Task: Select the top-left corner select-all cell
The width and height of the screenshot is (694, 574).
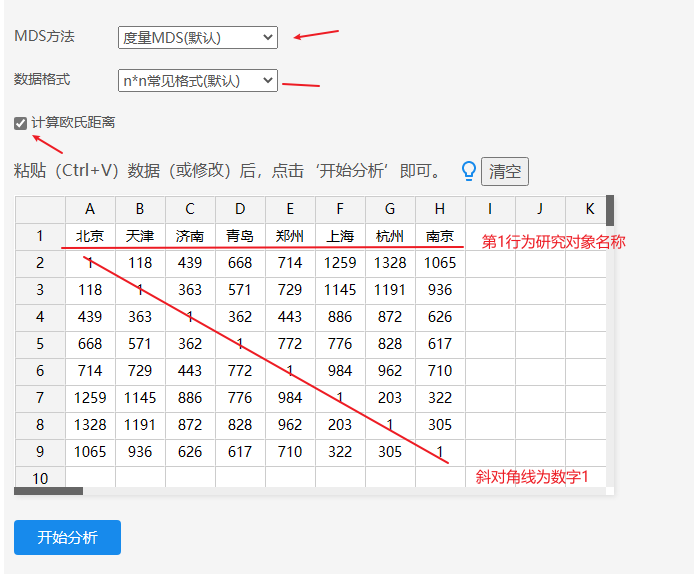Action: 40,209
